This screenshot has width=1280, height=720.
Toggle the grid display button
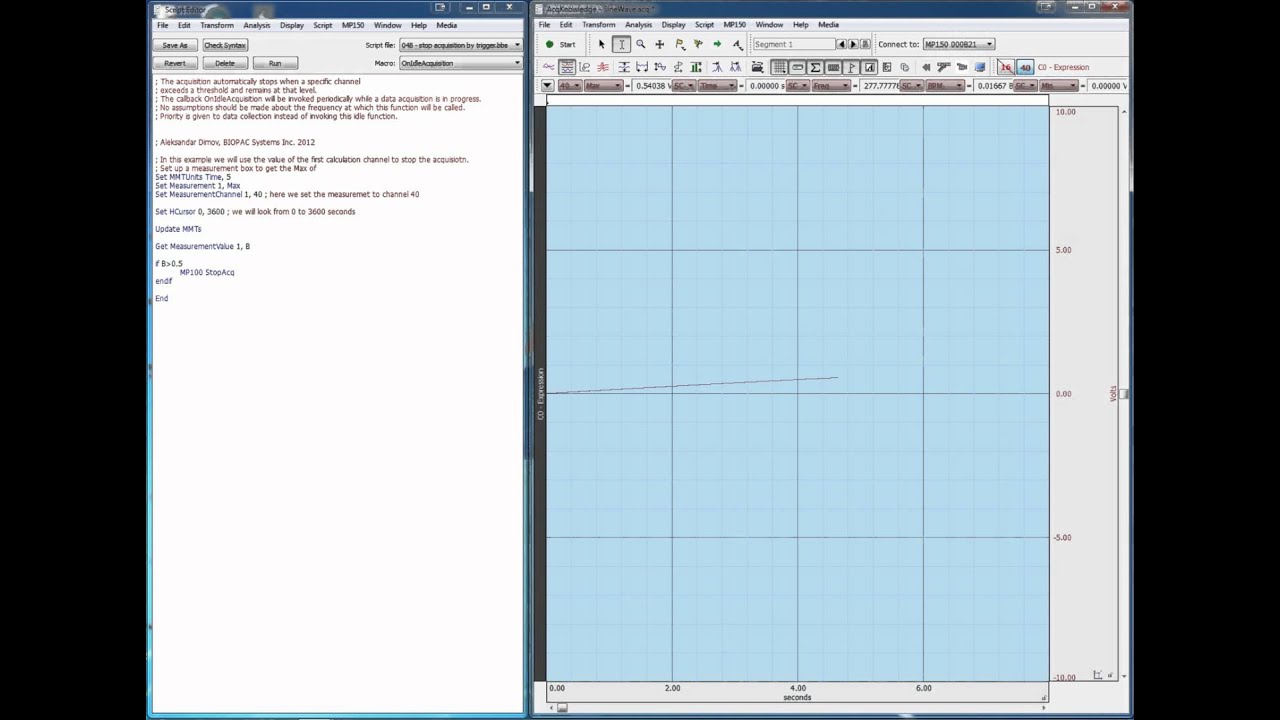[779, 67]
